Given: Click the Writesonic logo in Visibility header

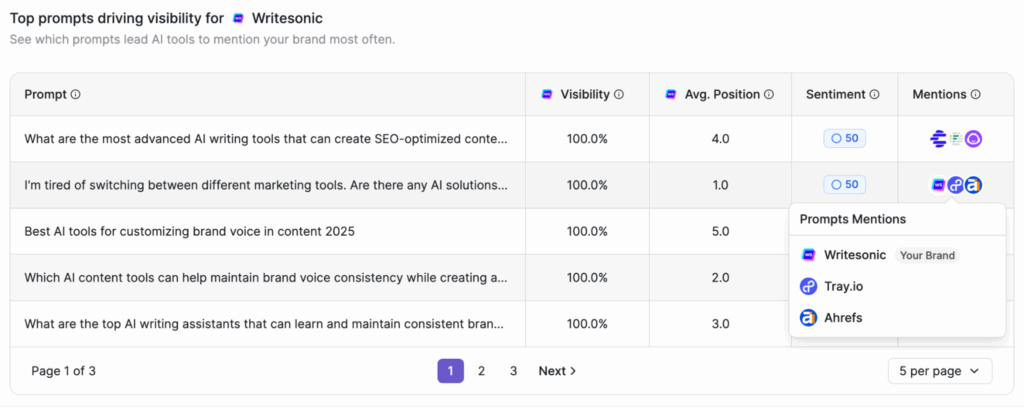Looking at the screenshot, I should [547, 95].
